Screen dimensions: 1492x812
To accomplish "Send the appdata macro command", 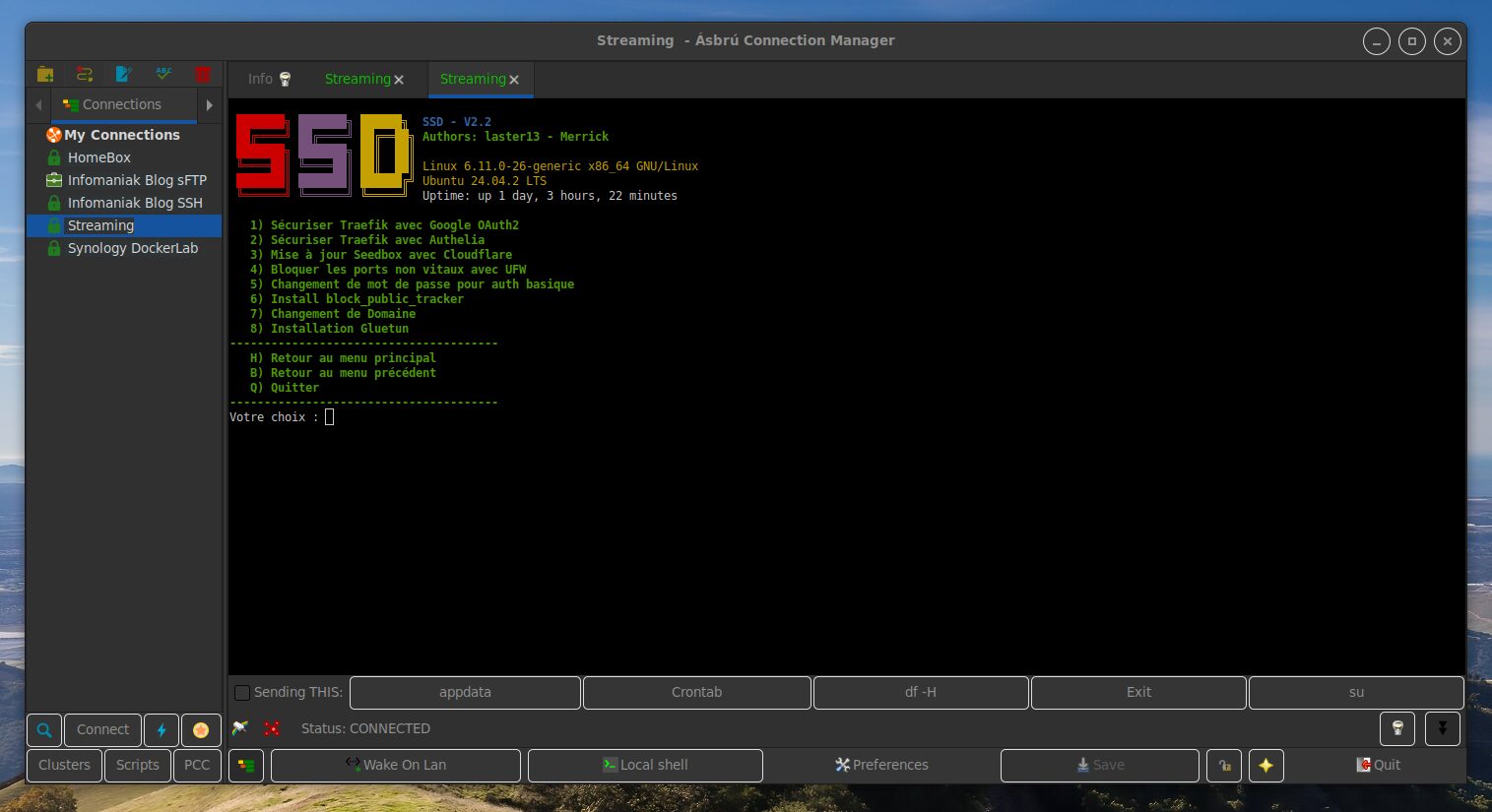I will [465, 693].
